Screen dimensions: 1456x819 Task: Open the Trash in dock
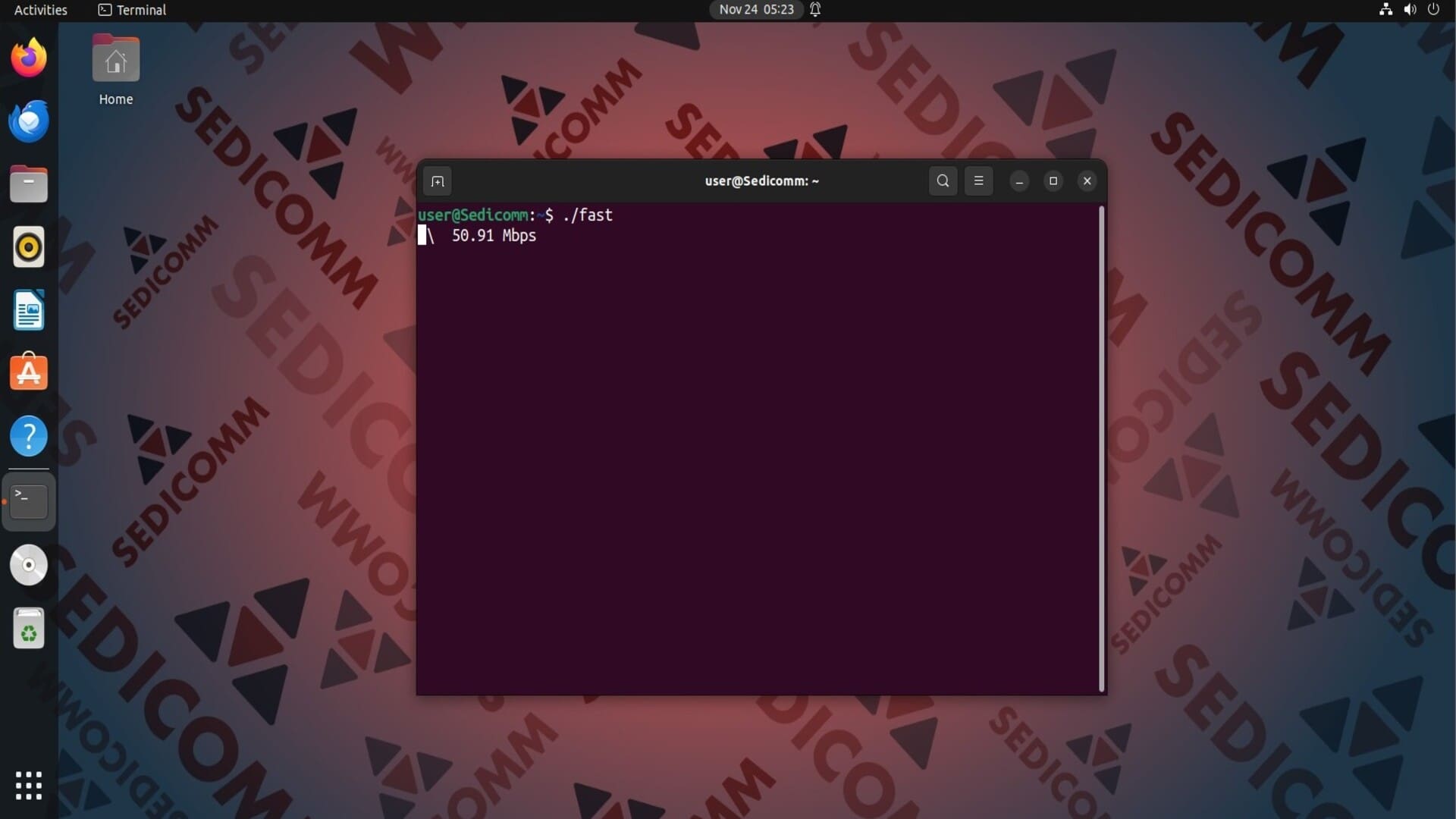pyautogui.click(x=29, y=629)
